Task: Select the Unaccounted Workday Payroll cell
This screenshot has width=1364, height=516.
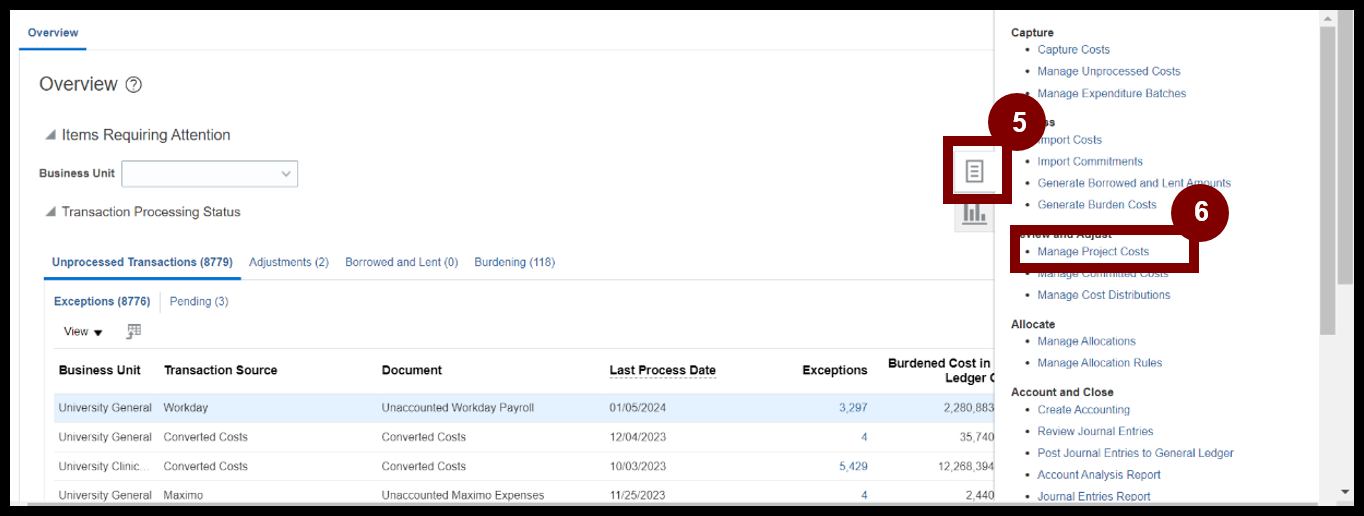Action: tap(458, 408)
